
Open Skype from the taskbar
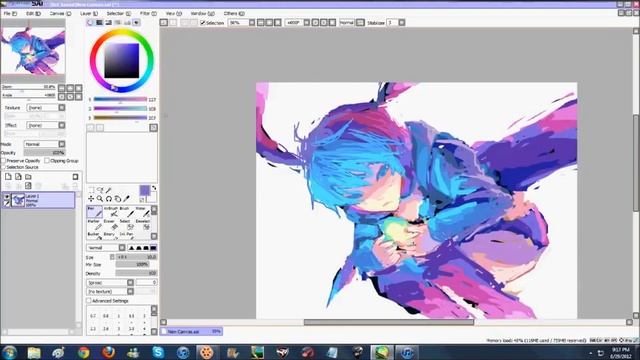tap(158, 352)
